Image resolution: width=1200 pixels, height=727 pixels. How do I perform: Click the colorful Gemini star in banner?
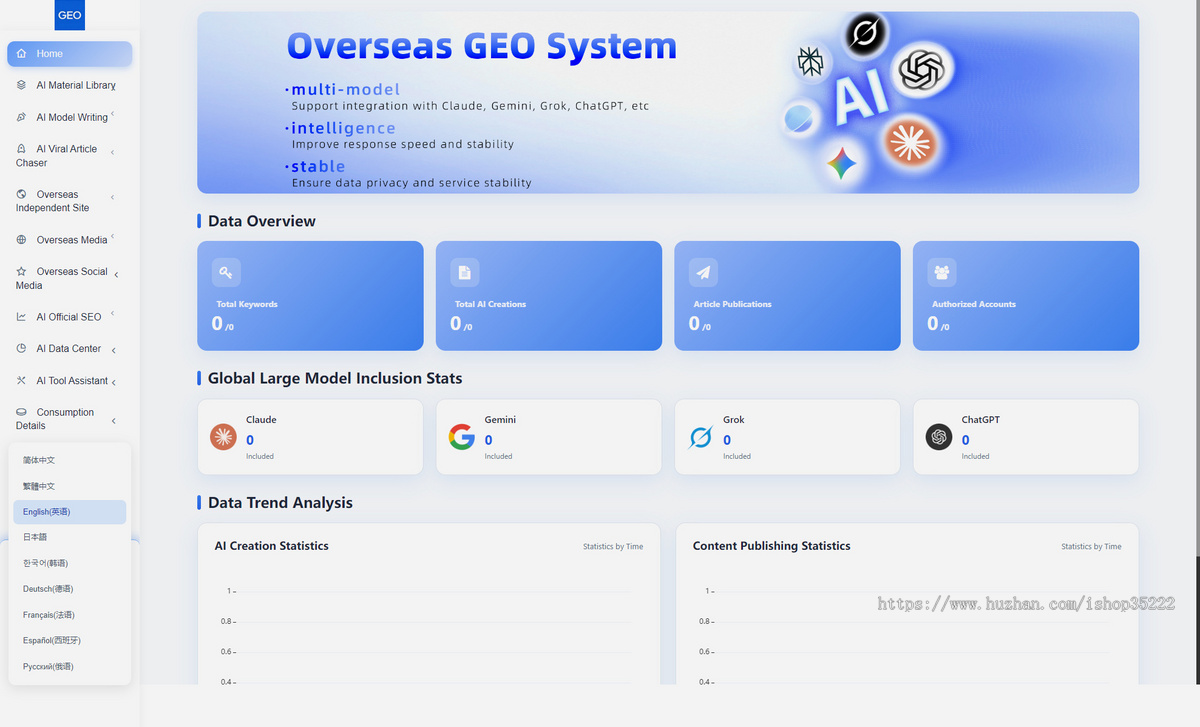point(842,163)
